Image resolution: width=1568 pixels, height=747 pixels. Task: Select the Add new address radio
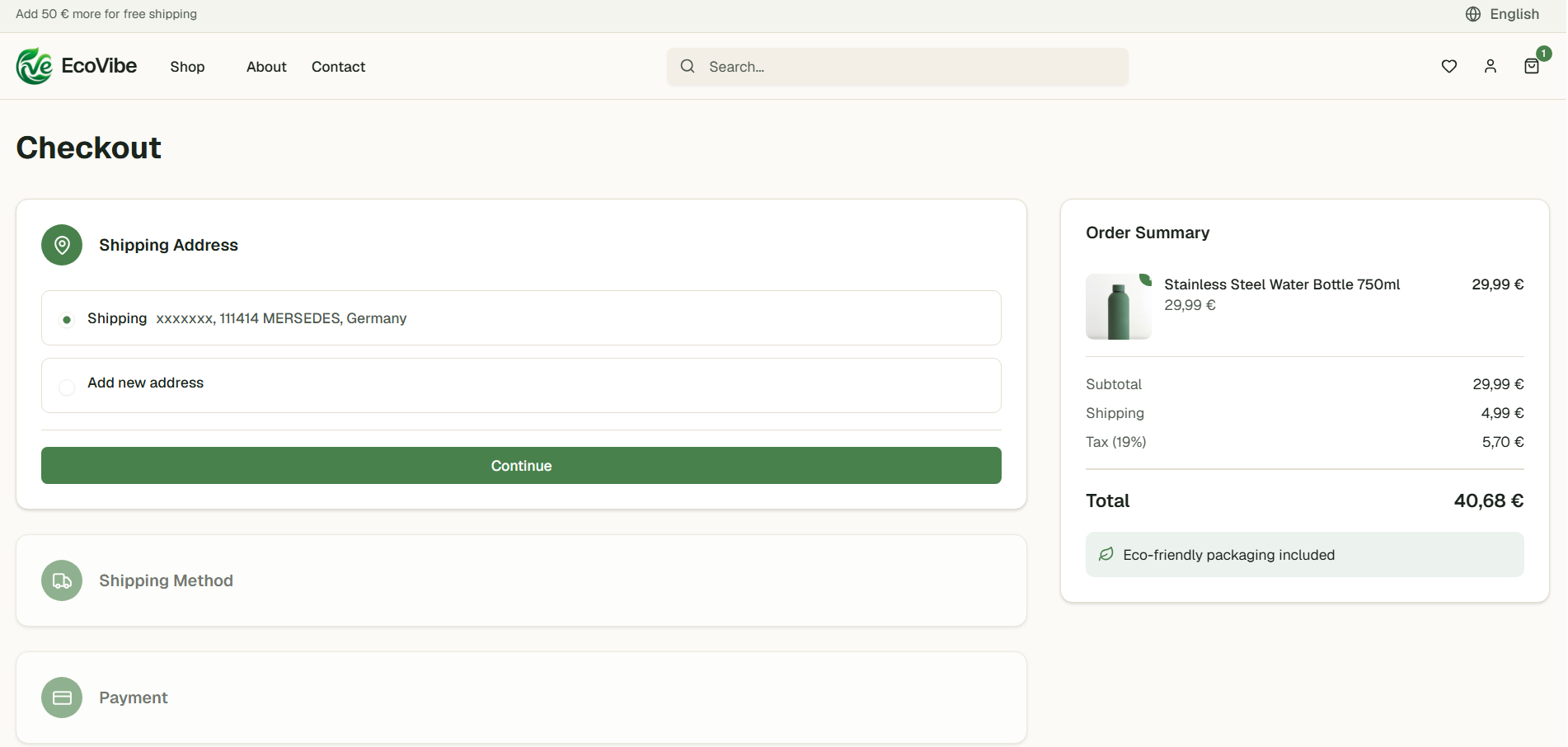67,387
